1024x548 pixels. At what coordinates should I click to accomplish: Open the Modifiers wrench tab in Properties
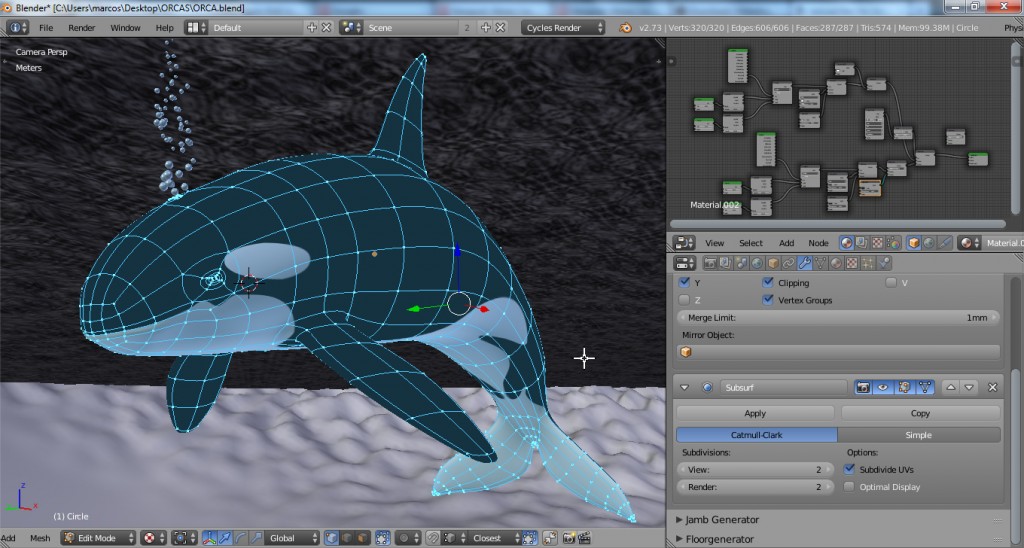[804, 263]
